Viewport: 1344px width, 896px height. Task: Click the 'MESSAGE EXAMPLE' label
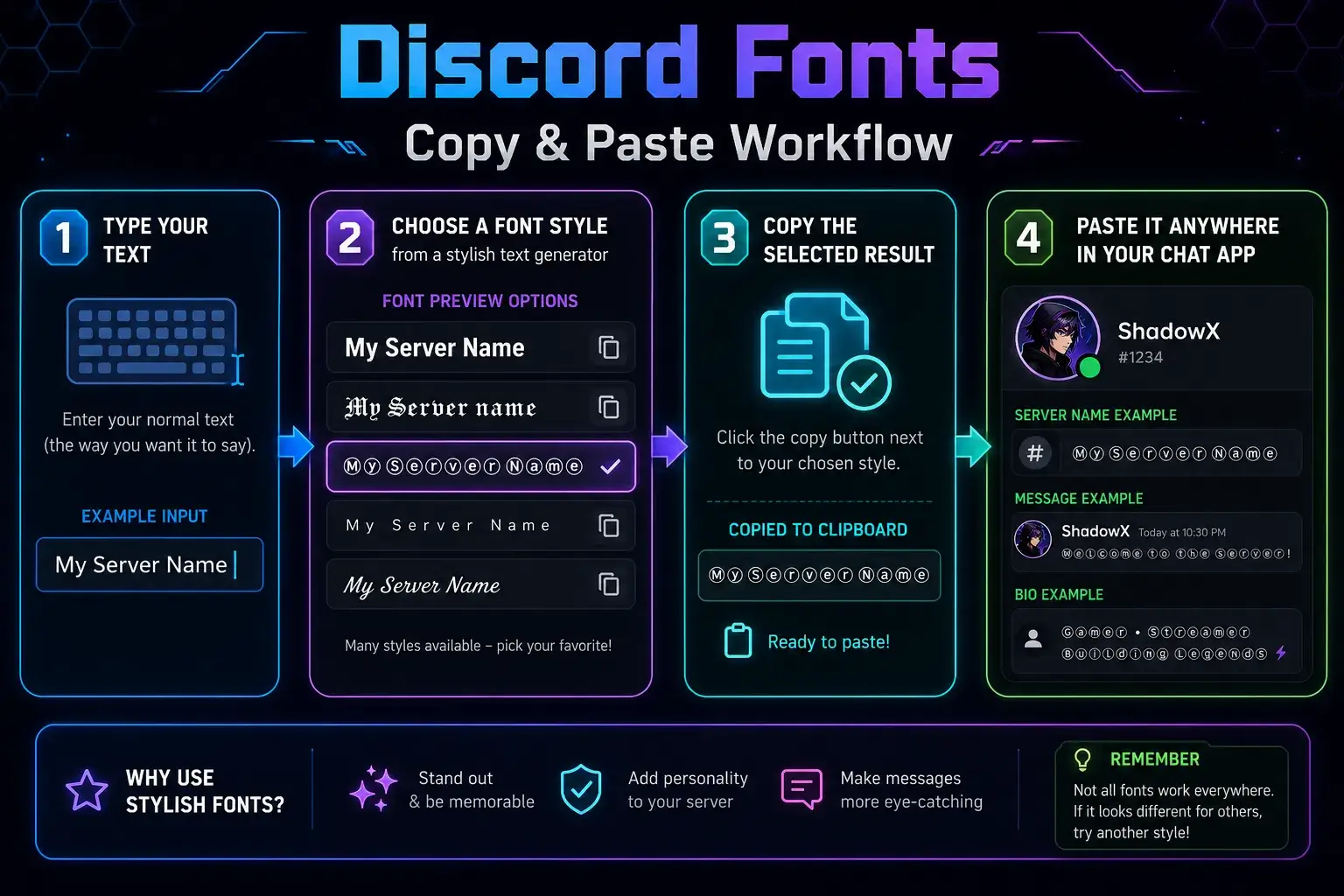pos(1079,498)
